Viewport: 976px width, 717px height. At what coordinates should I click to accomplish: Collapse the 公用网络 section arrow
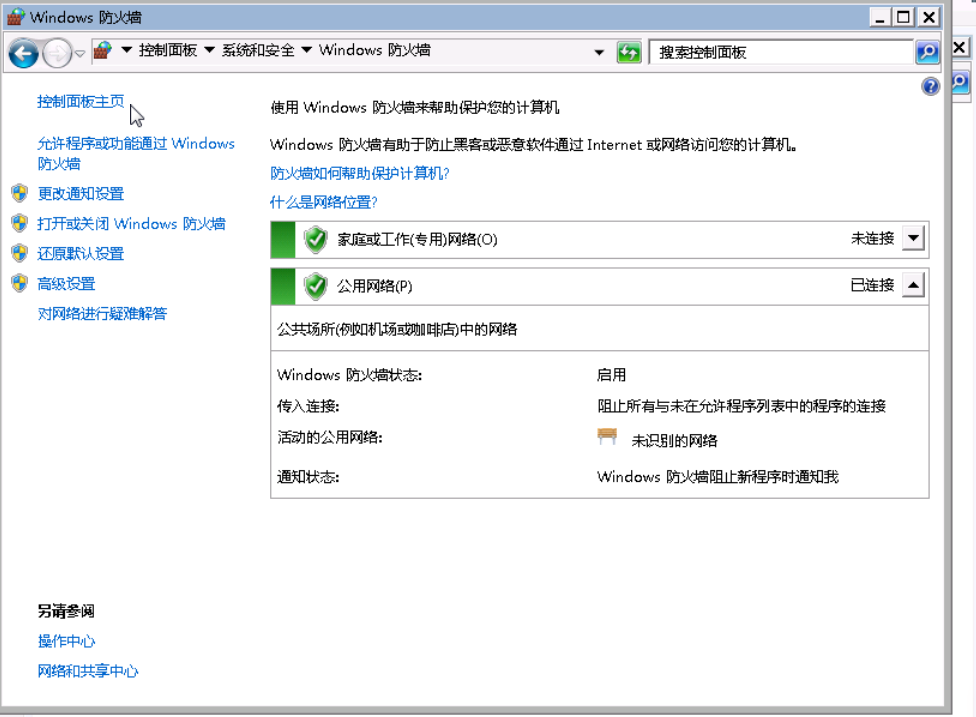pyautogui.click(x=913, y=285)
